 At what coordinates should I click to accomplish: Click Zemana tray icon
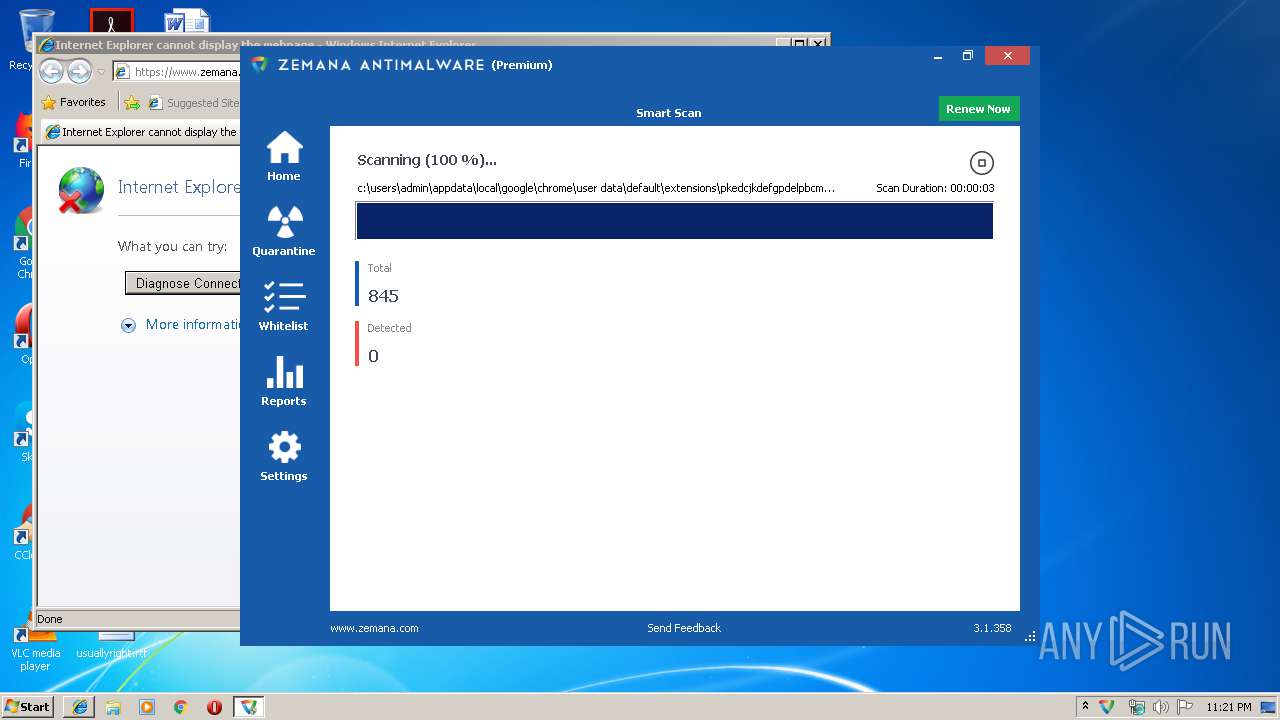(1107, 706)
